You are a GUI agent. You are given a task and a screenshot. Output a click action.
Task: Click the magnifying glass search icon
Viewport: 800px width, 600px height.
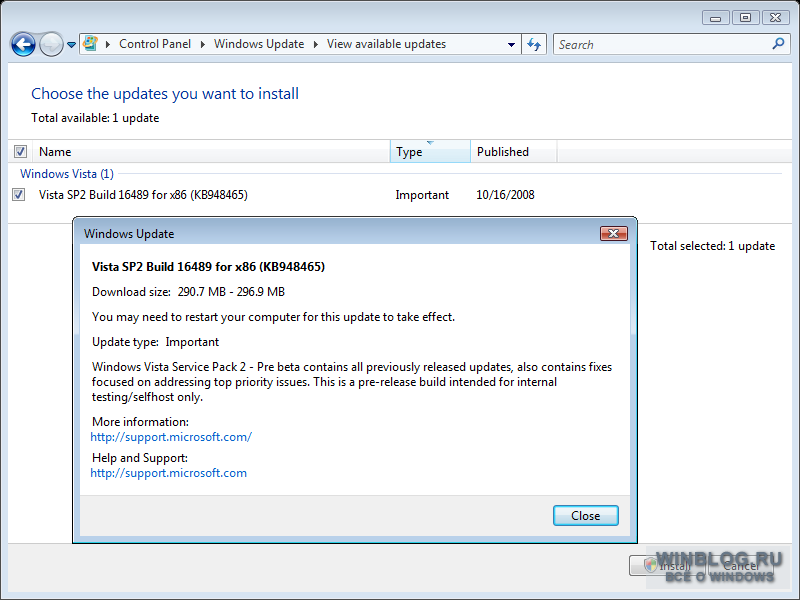click(778, 44)
